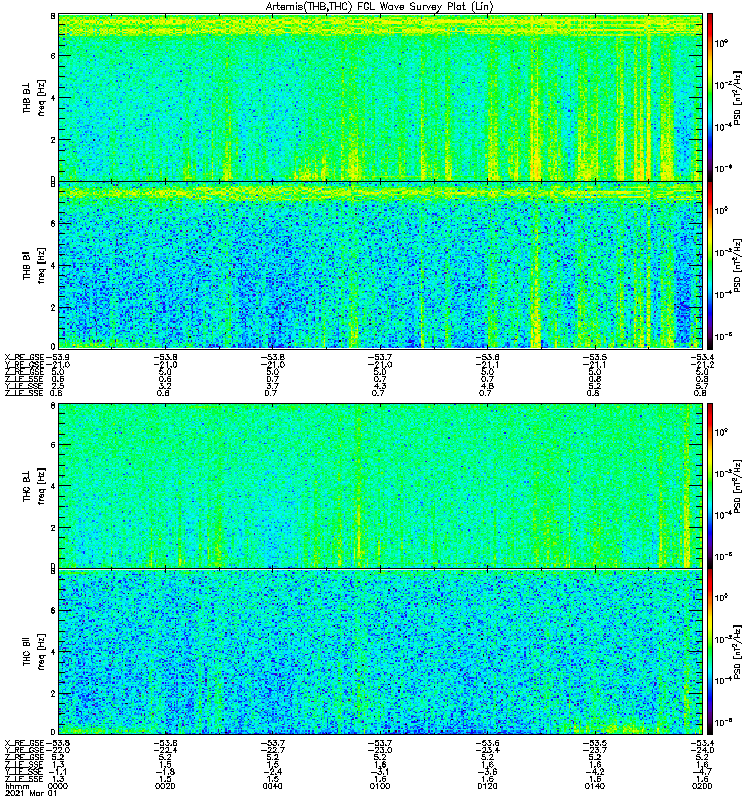The width and height of the screenshot is (750, 800).
Task: Click the colorbar of the THC parallel panel
Action: (710, 652)
